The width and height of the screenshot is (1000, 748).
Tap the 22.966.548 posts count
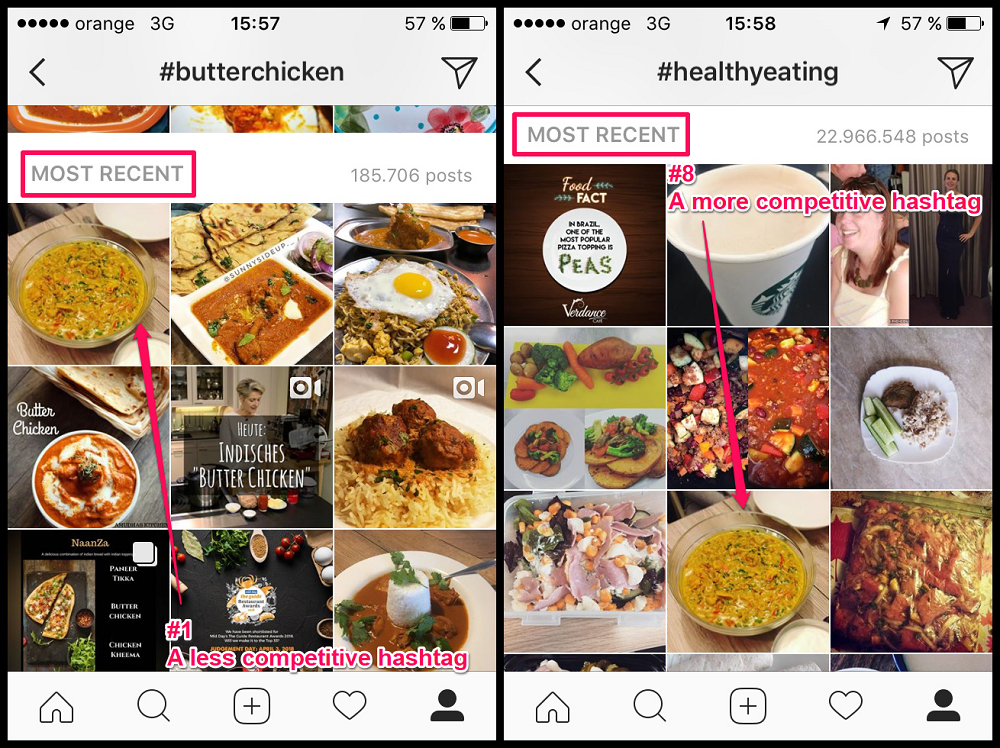[x=892, y=136]
